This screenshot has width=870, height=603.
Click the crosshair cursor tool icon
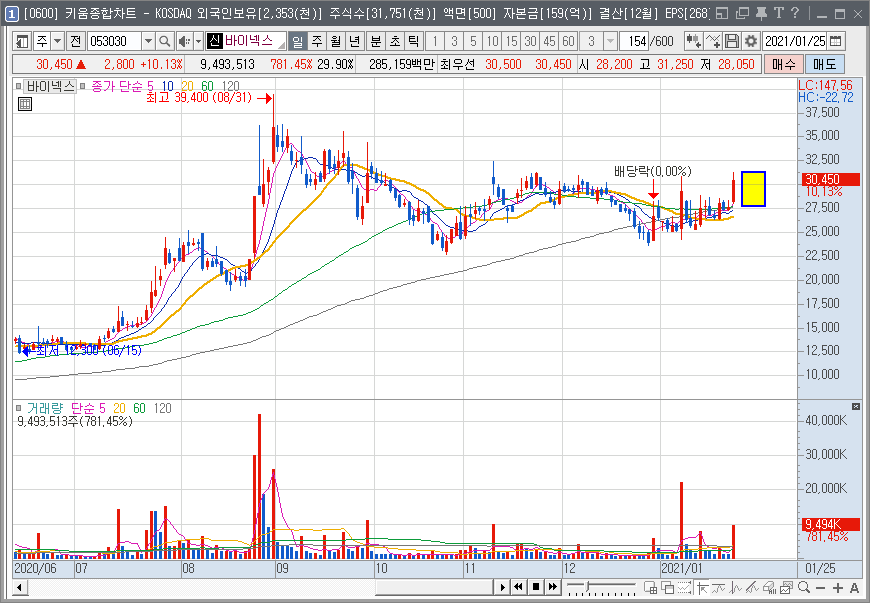[702, 587]
